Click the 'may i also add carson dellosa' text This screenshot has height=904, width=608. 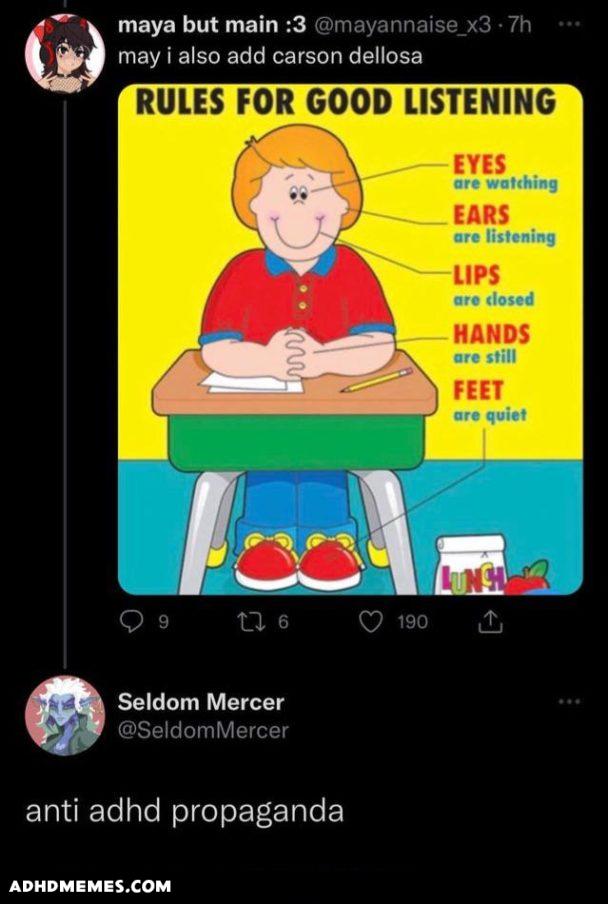pyautogui.click(x=270, y=57)
